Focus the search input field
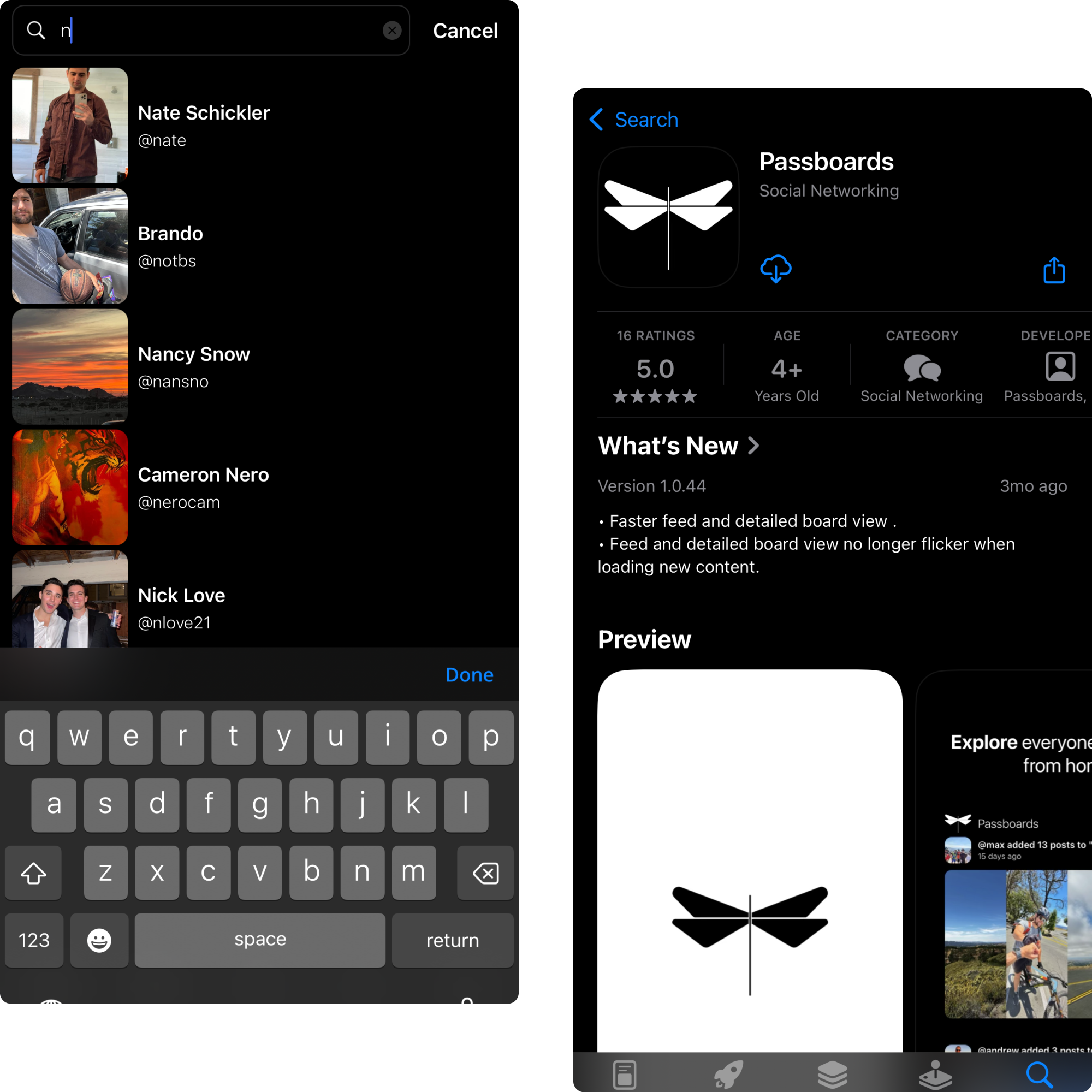 coord(211,31)
